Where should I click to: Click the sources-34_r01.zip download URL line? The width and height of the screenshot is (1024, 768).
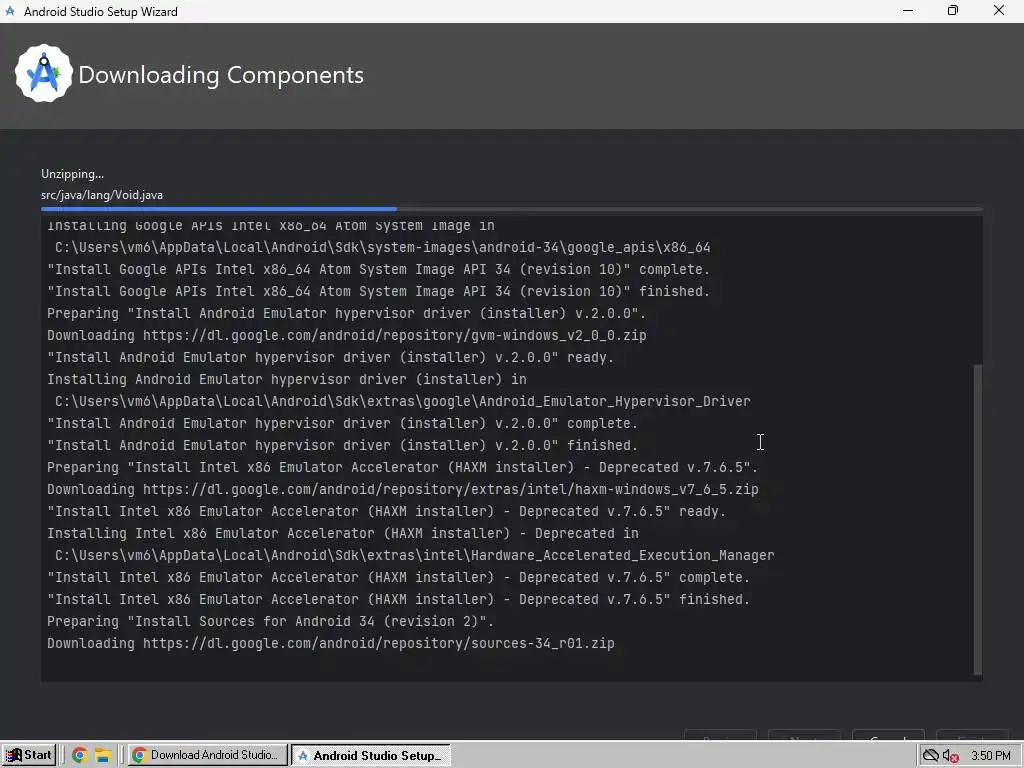[330, 644]
